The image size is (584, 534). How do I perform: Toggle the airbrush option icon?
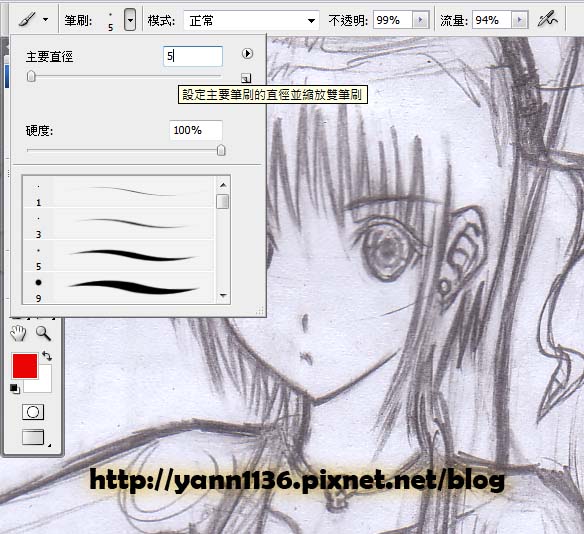[548, 19]
